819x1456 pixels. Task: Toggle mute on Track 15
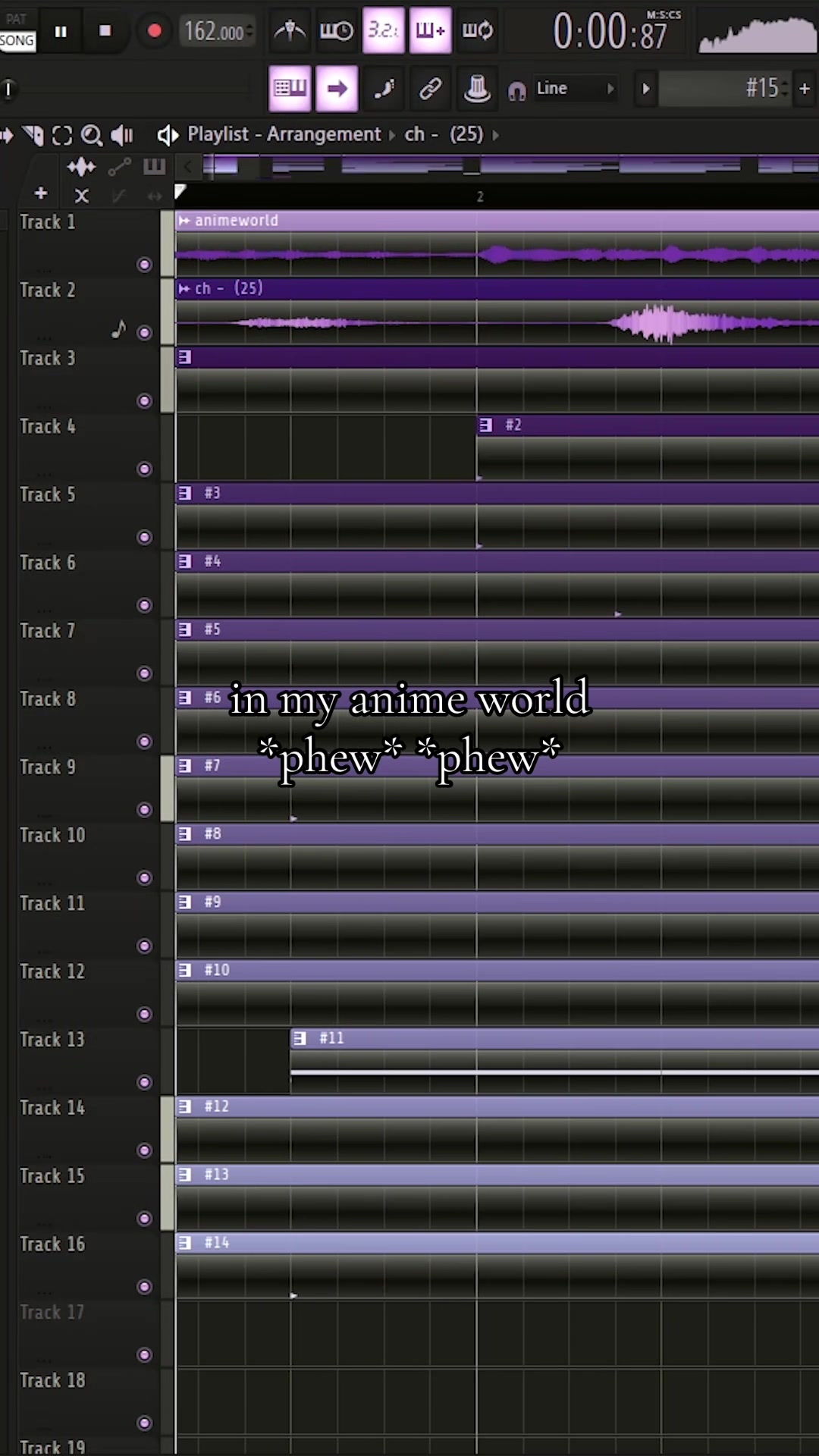pos(144,1219)
